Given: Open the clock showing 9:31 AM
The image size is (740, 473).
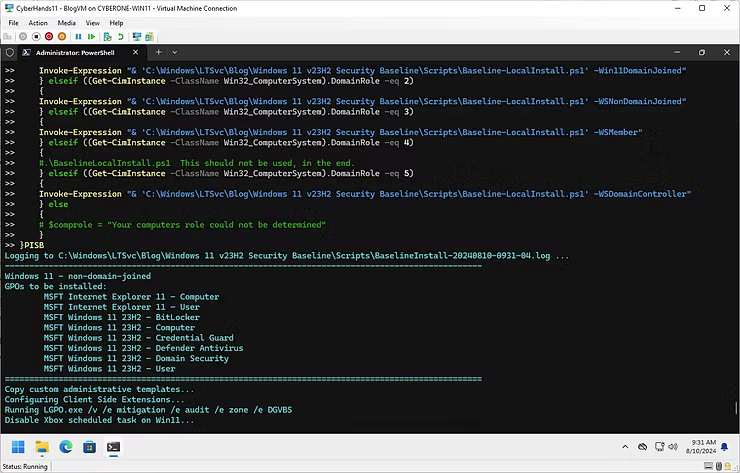Looking at the screenshot, I should point(701,447).
